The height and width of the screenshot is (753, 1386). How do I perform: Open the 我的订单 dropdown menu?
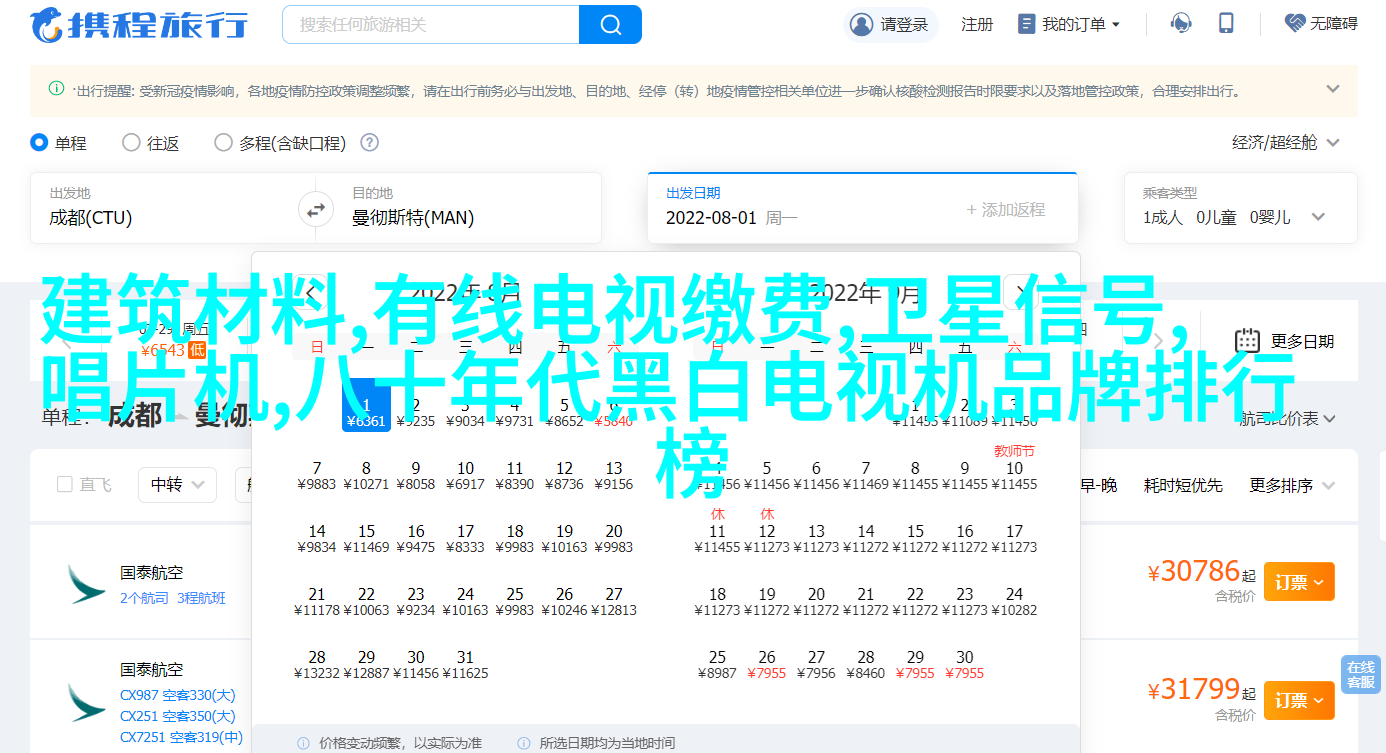coord(1068,24)
